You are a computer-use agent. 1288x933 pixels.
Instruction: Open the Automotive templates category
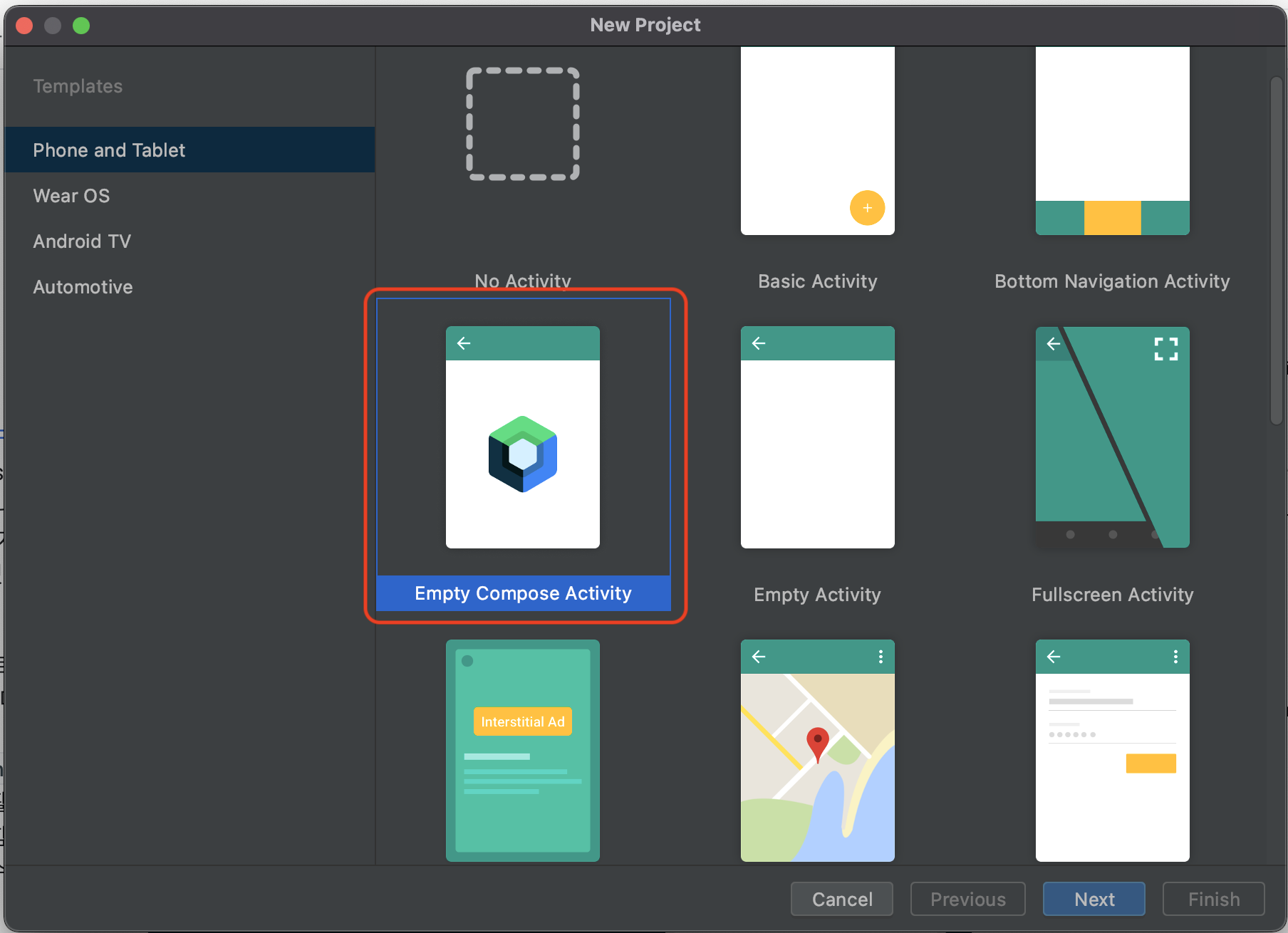pyautogui.click(x=189, y=286)
